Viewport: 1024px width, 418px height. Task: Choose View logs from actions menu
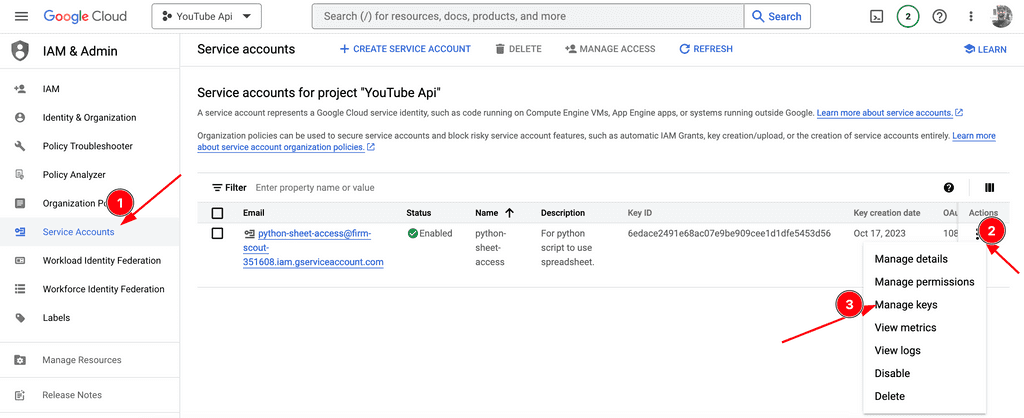coord(897,351)
